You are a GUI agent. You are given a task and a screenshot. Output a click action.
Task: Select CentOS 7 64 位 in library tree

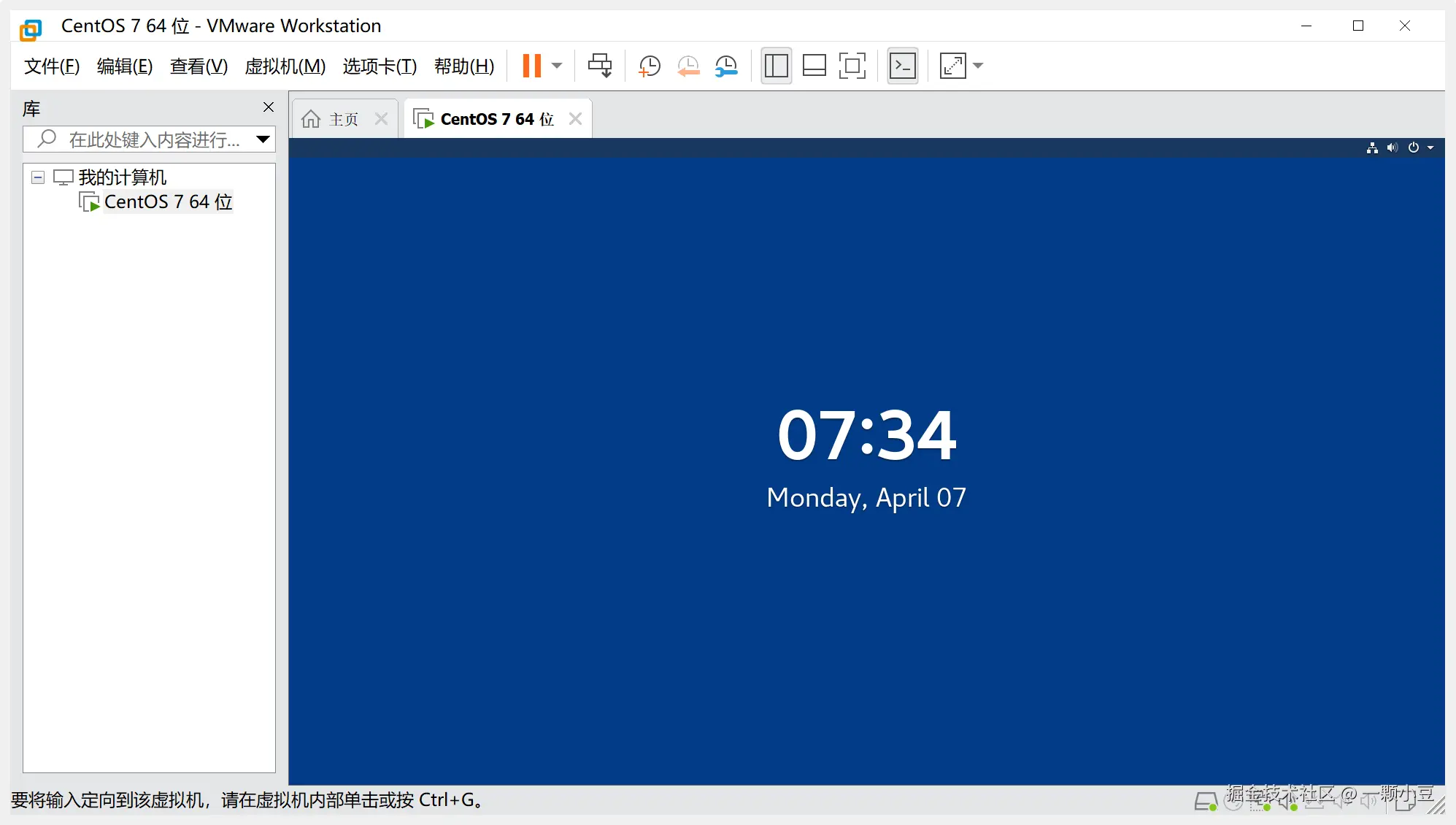167,202
